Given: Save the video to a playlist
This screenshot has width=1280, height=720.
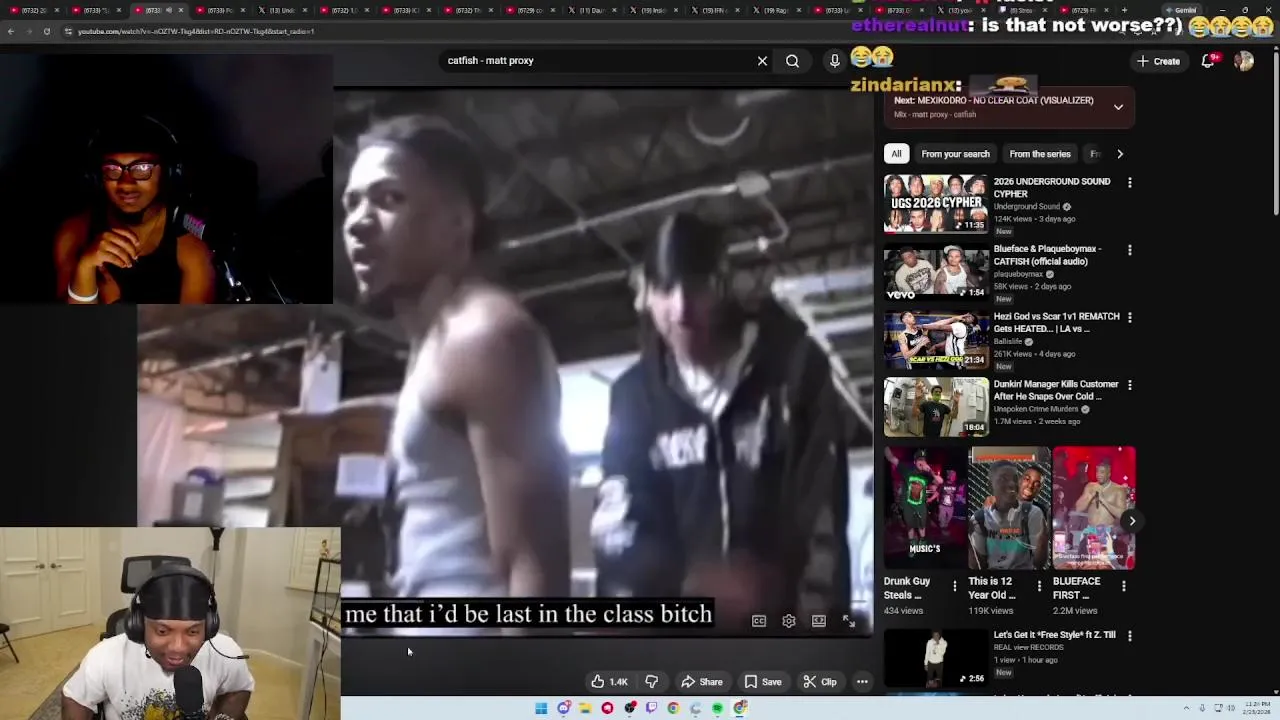Looking at the screenshot, I should [762, 682].
